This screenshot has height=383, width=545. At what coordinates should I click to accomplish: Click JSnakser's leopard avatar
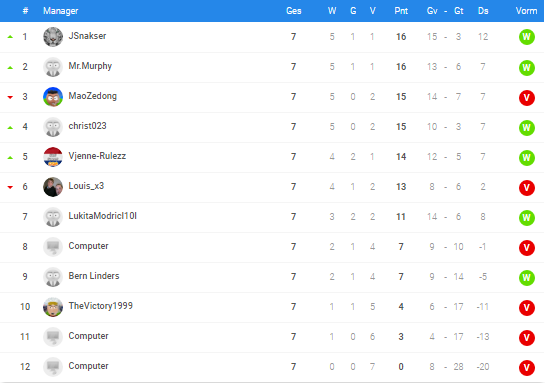click(53, 37)
